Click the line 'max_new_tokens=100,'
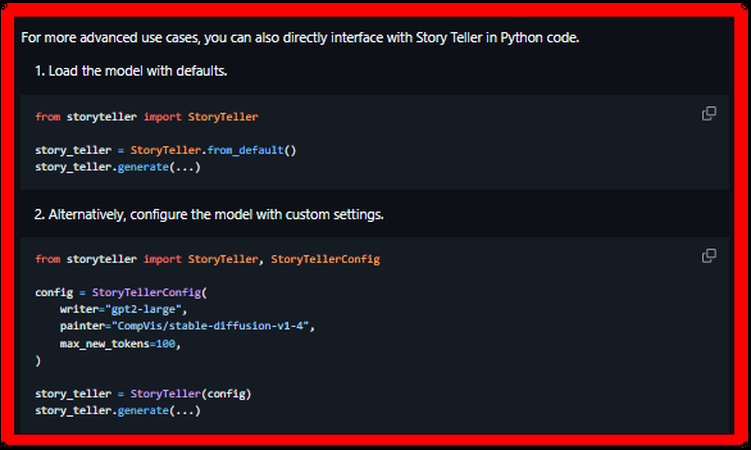Viewport: 751px width, 450px height. point(120,344)
